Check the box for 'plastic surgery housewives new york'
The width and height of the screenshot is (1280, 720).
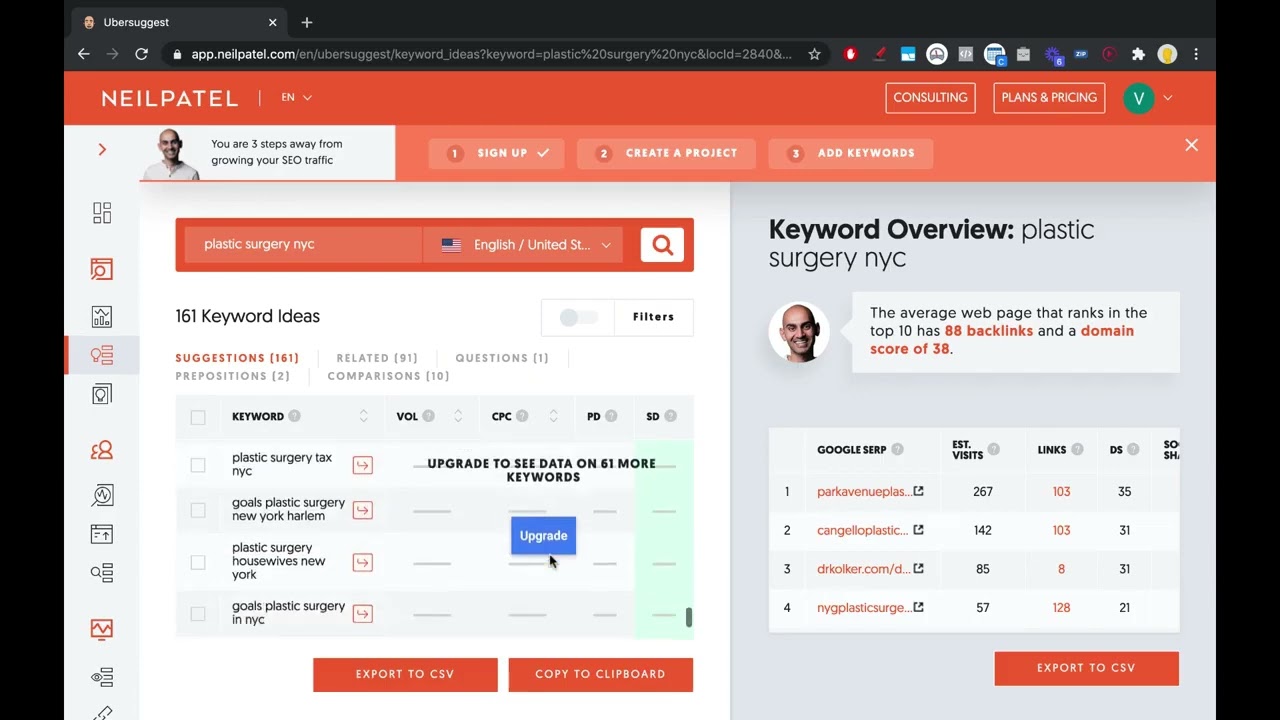(198, 562)
